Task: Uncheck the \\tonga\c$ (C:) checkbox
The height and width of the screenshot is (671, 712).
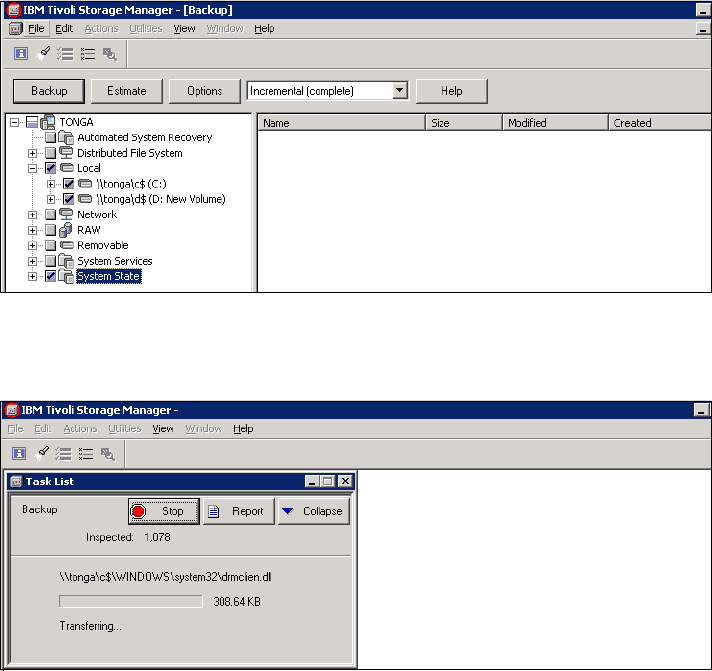Action: pos(69,184)
